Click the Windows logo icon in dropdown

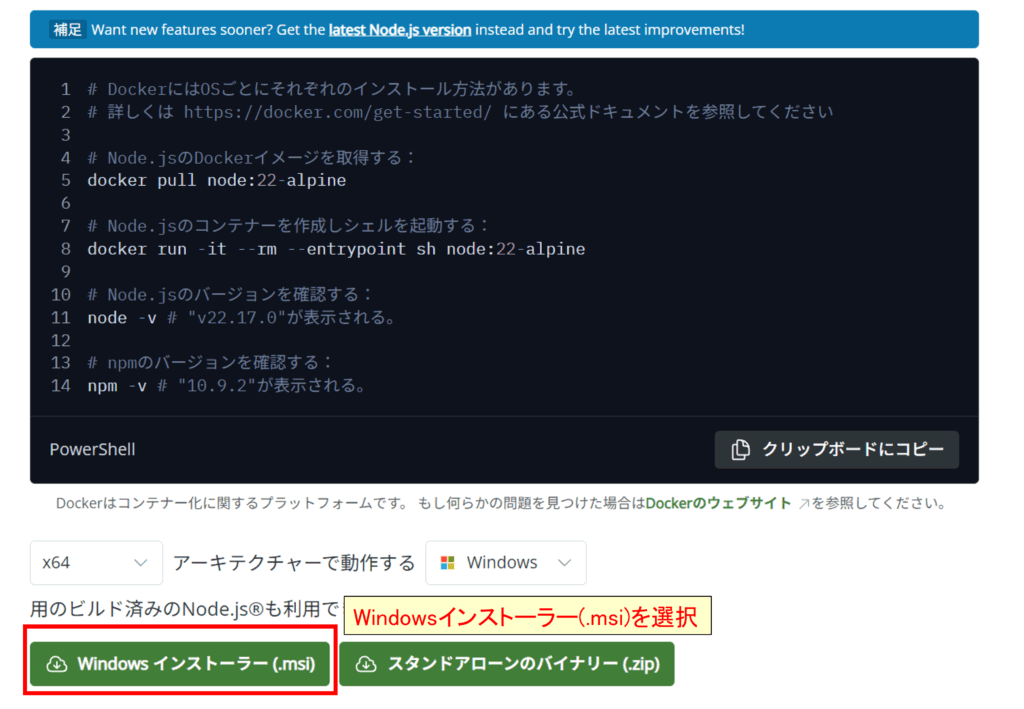click(447, 563)
